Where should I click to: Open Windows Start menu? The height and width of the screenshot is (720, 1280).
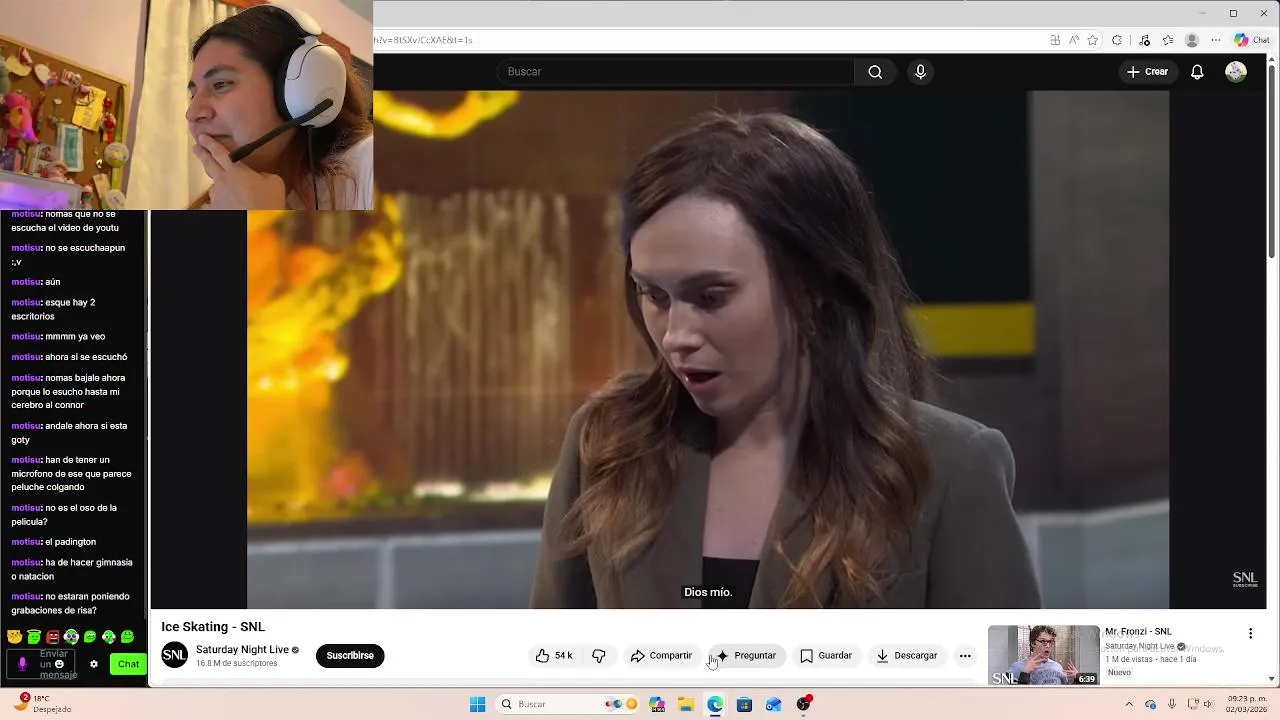click(478, 704)
